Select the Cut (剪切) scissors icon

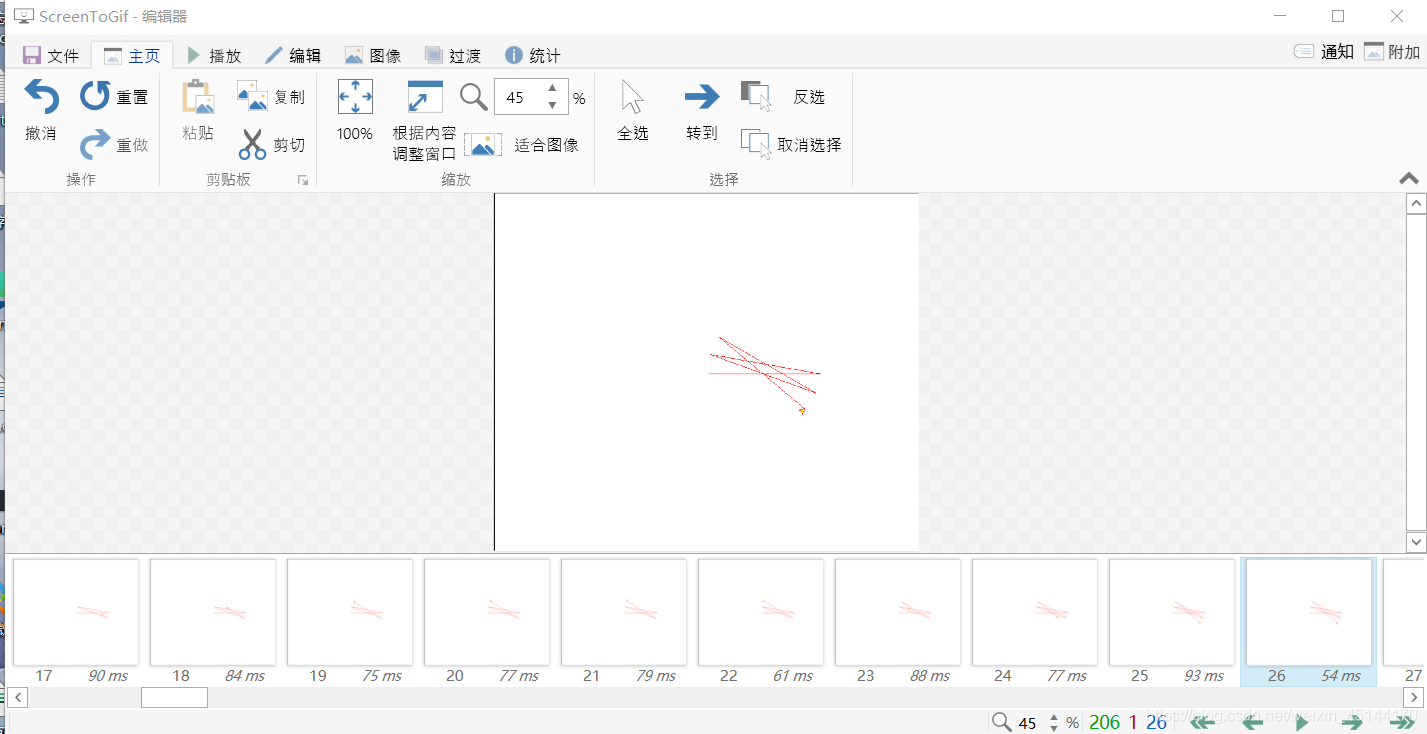253,145
